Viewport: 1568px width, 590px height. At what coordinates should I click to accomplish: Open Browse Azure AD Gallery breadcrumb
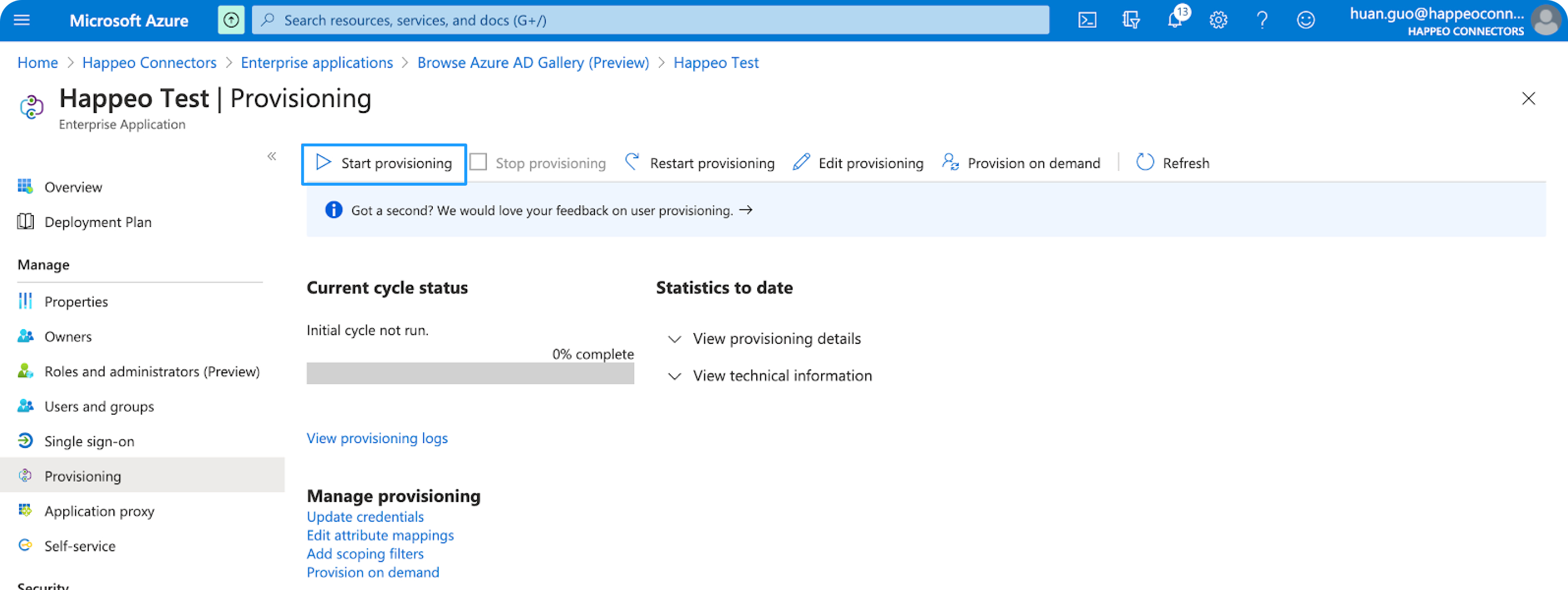pos(533,63)
